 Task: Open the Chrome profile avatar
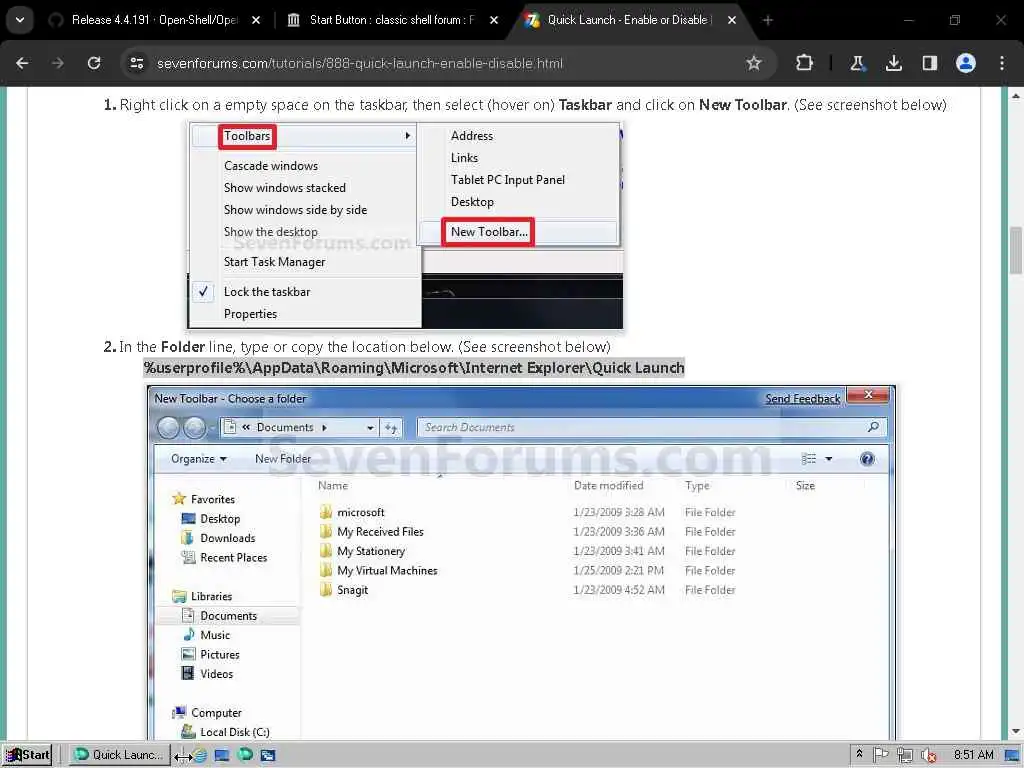[x=966, y=63]
